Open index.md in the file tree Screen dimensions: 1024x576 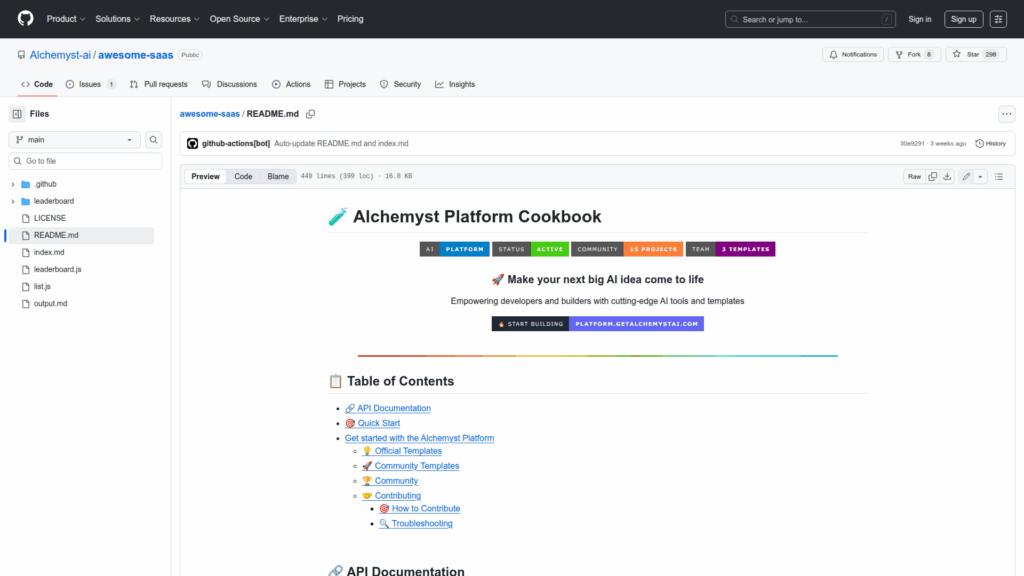(49, 252)
